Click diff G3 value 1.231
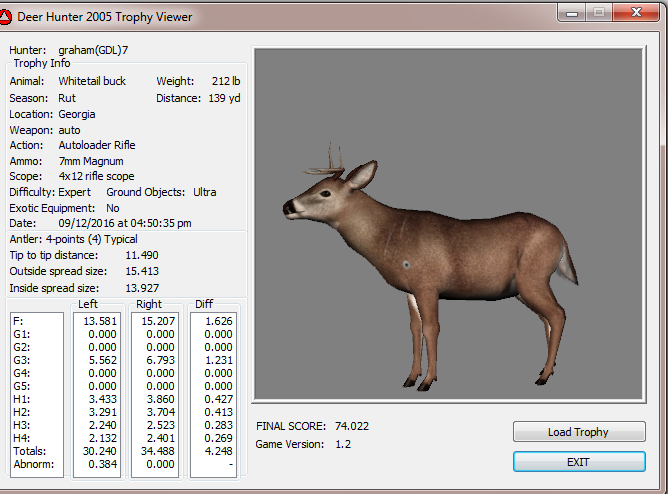 pyautogui.click(x=219, y=360)
